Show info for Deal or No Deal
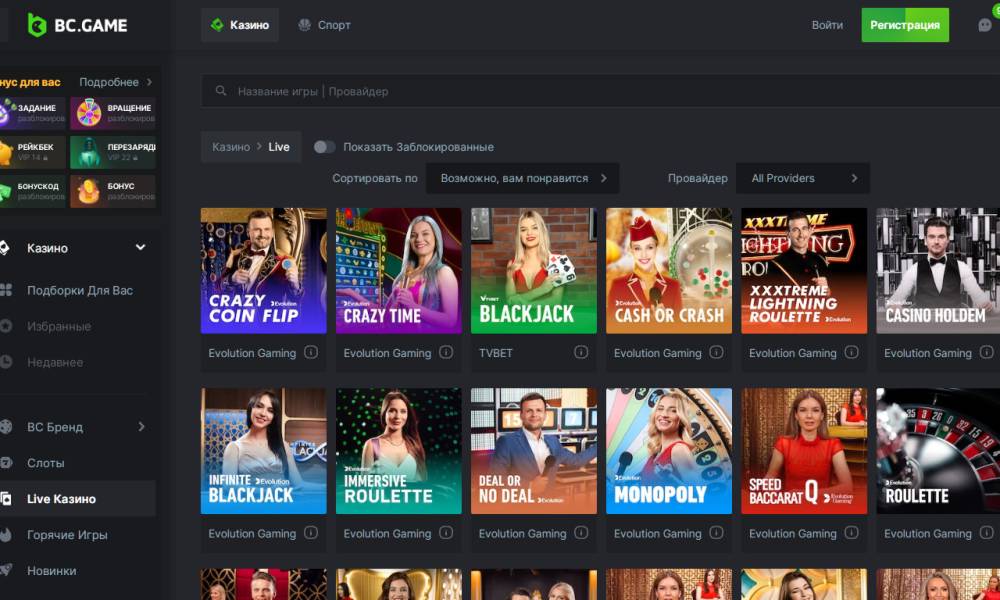This screenshot has width=1000, height=600. (x=580, y=532)
